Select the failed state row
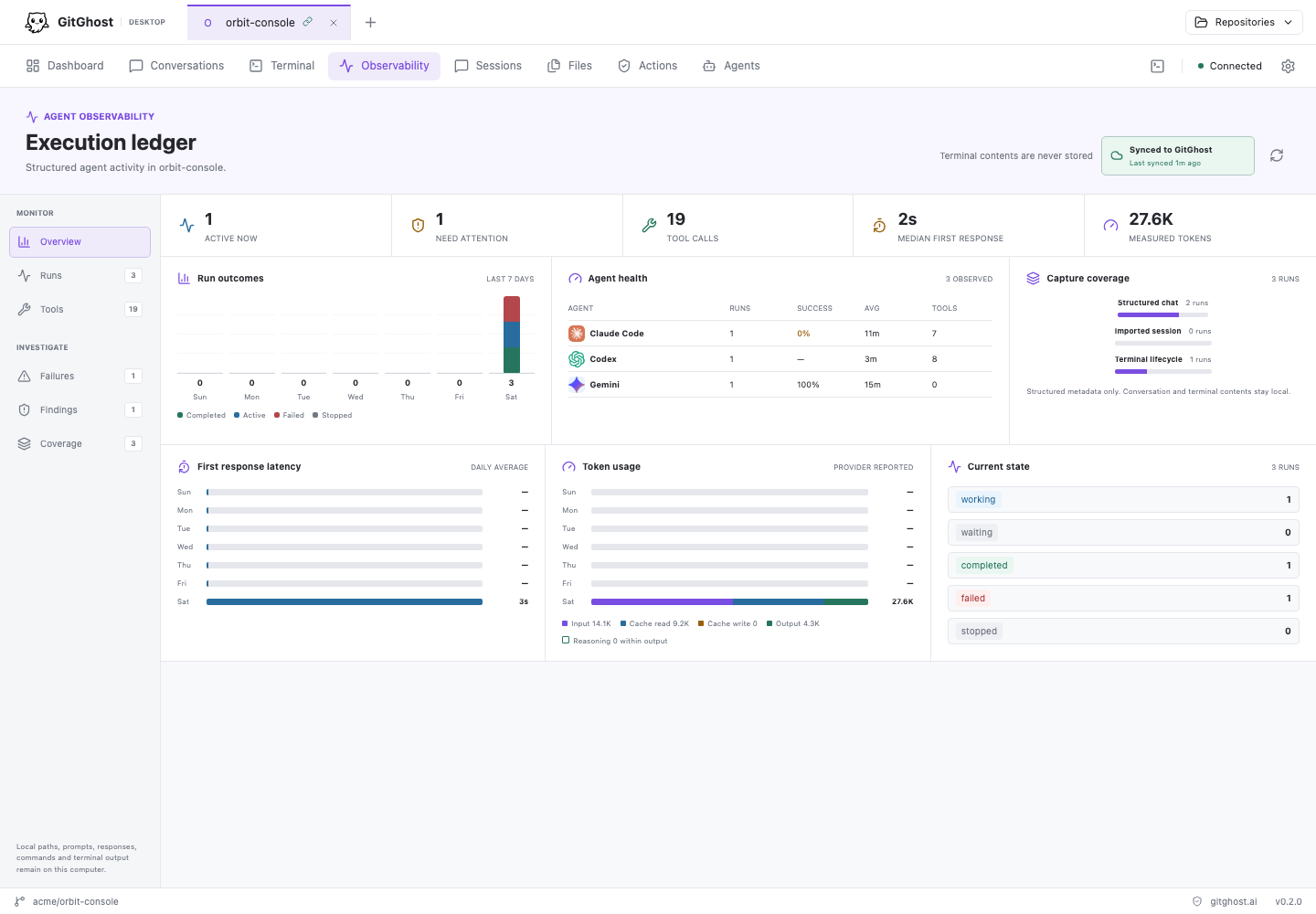The image size is (1316, 914). point(1123,599)
